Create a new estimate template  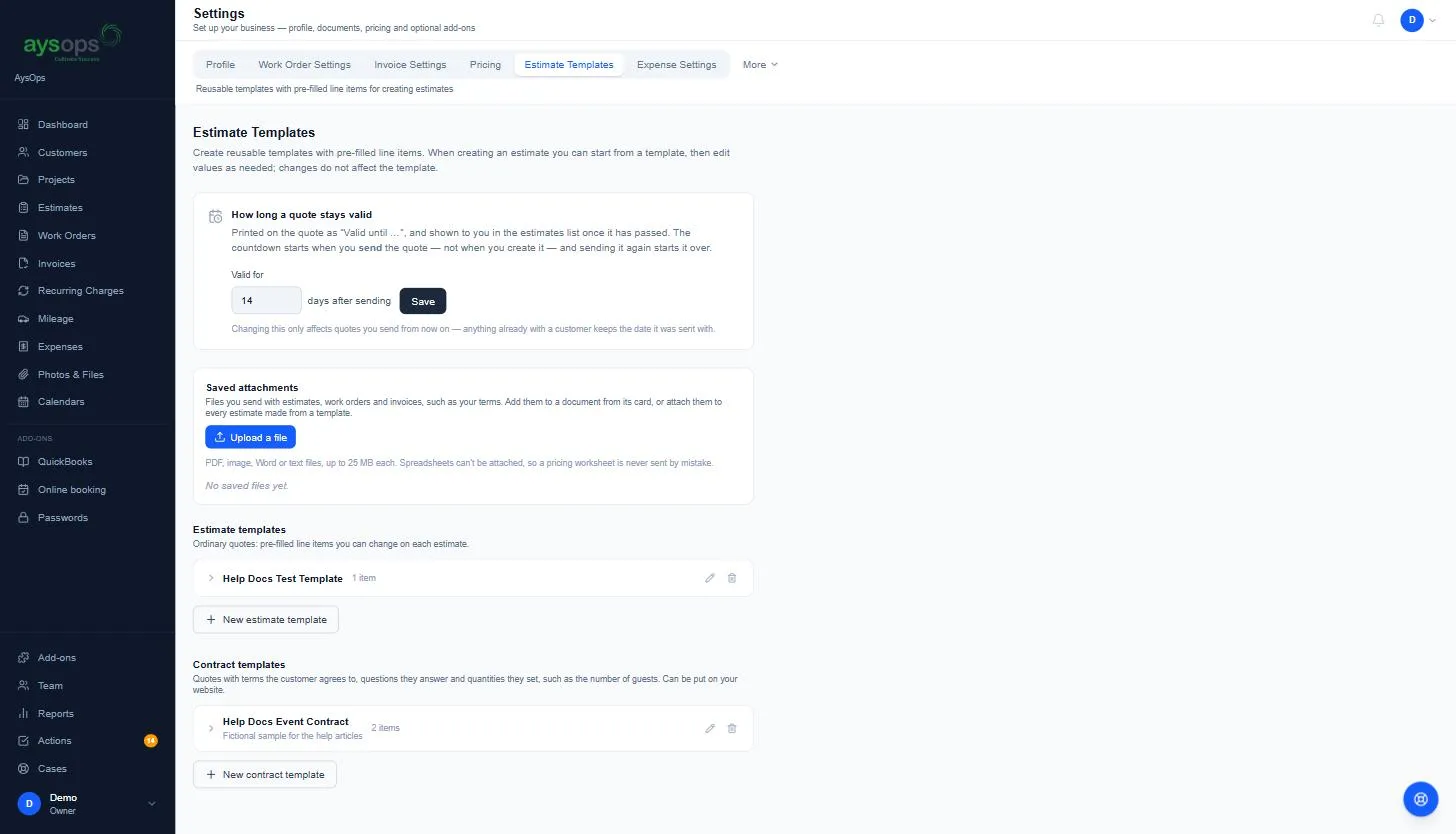pyautogui.click(x=266, y=620)
